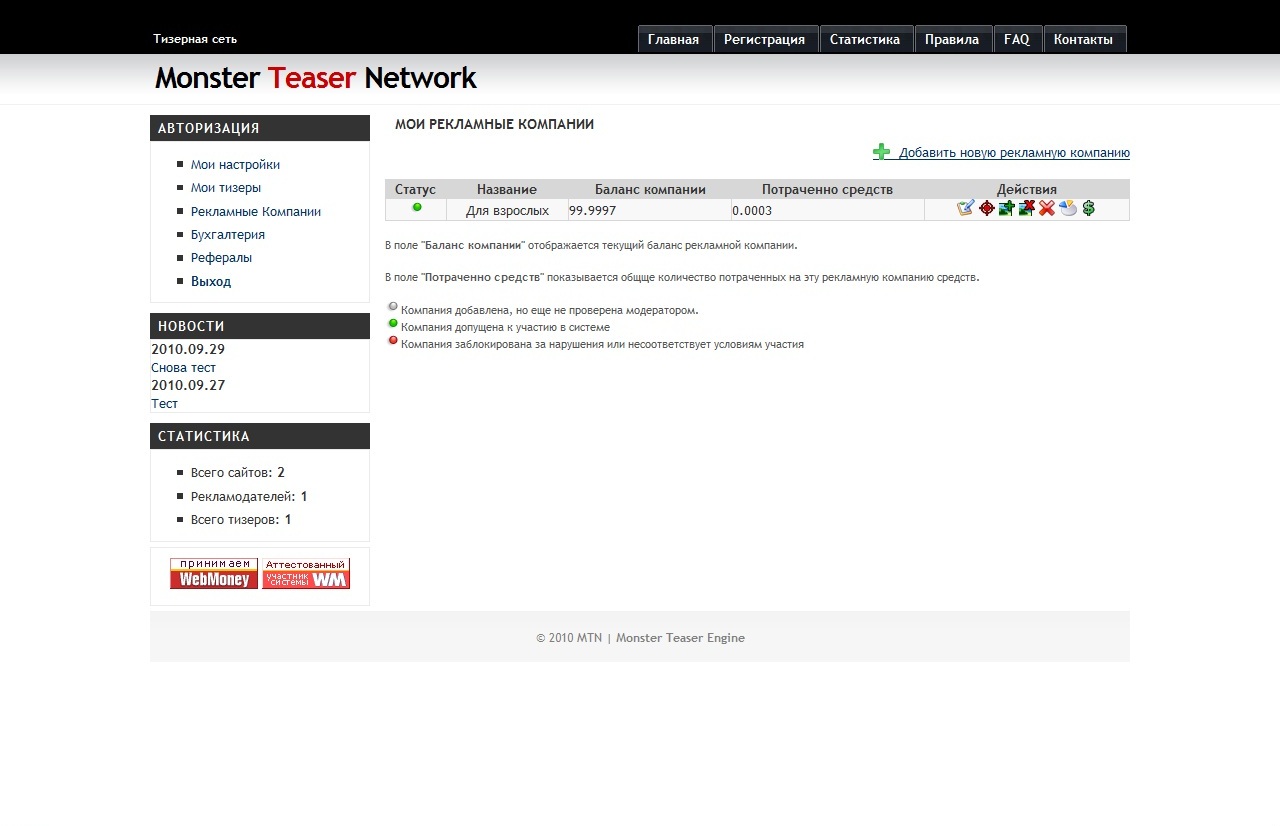This screenshot has height=826, width=1280.
Task: Click the remove image (red x picture) icon
Action: [1027, 208]
